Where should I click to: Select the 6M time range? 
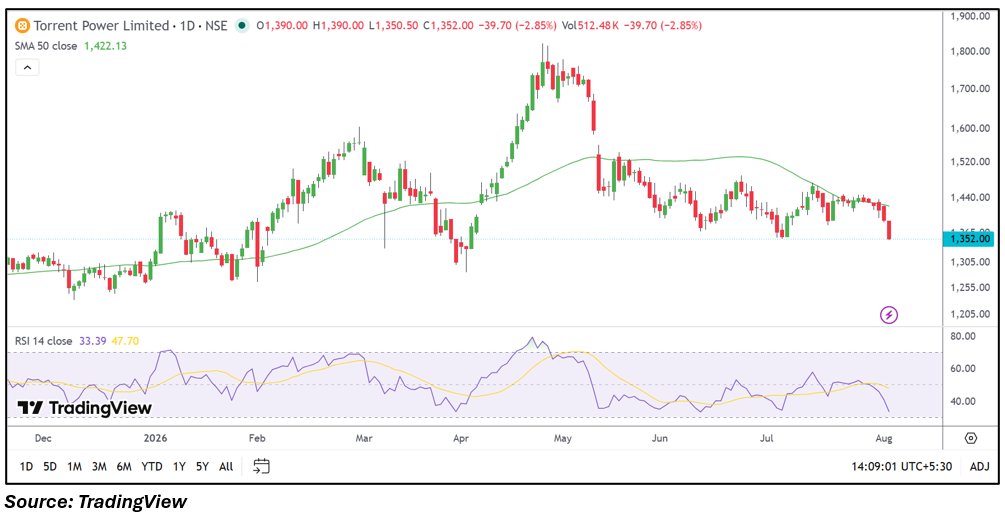(124, 467)
